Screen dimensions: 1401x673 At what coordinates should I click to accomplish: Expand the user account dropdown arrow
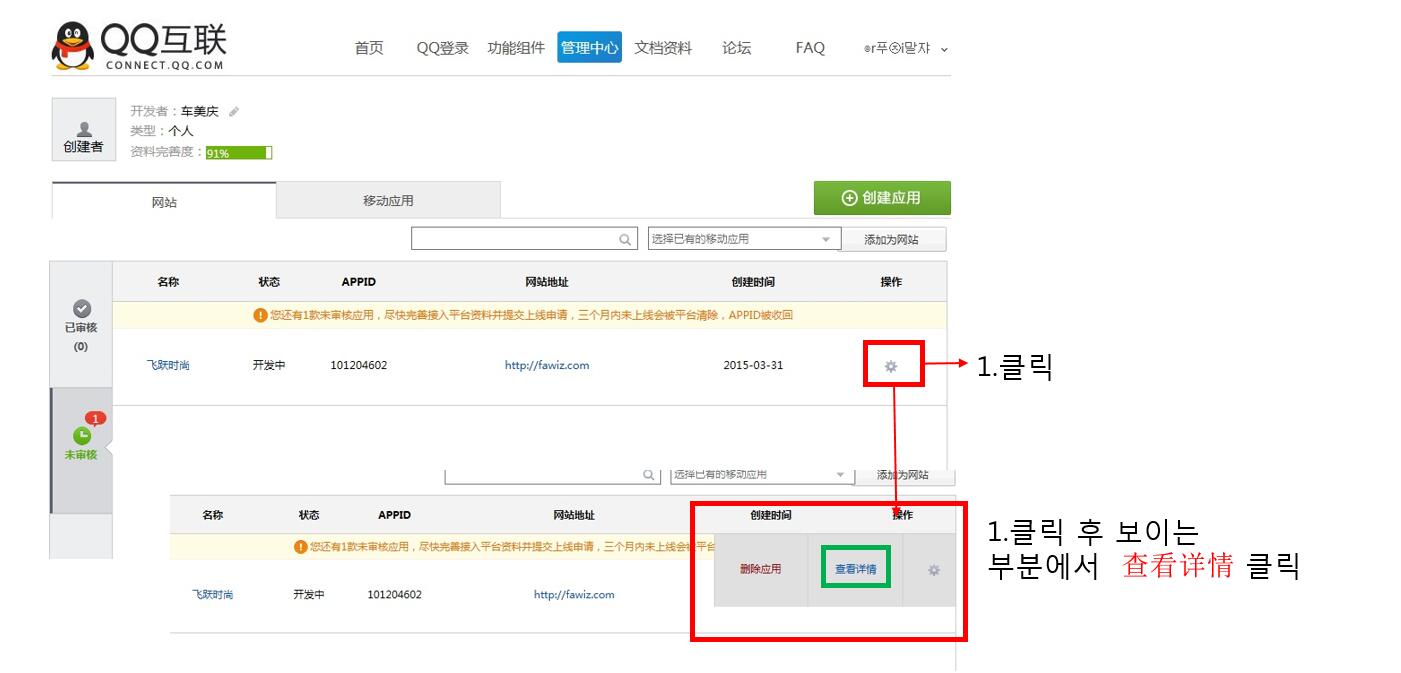(944, 49)
